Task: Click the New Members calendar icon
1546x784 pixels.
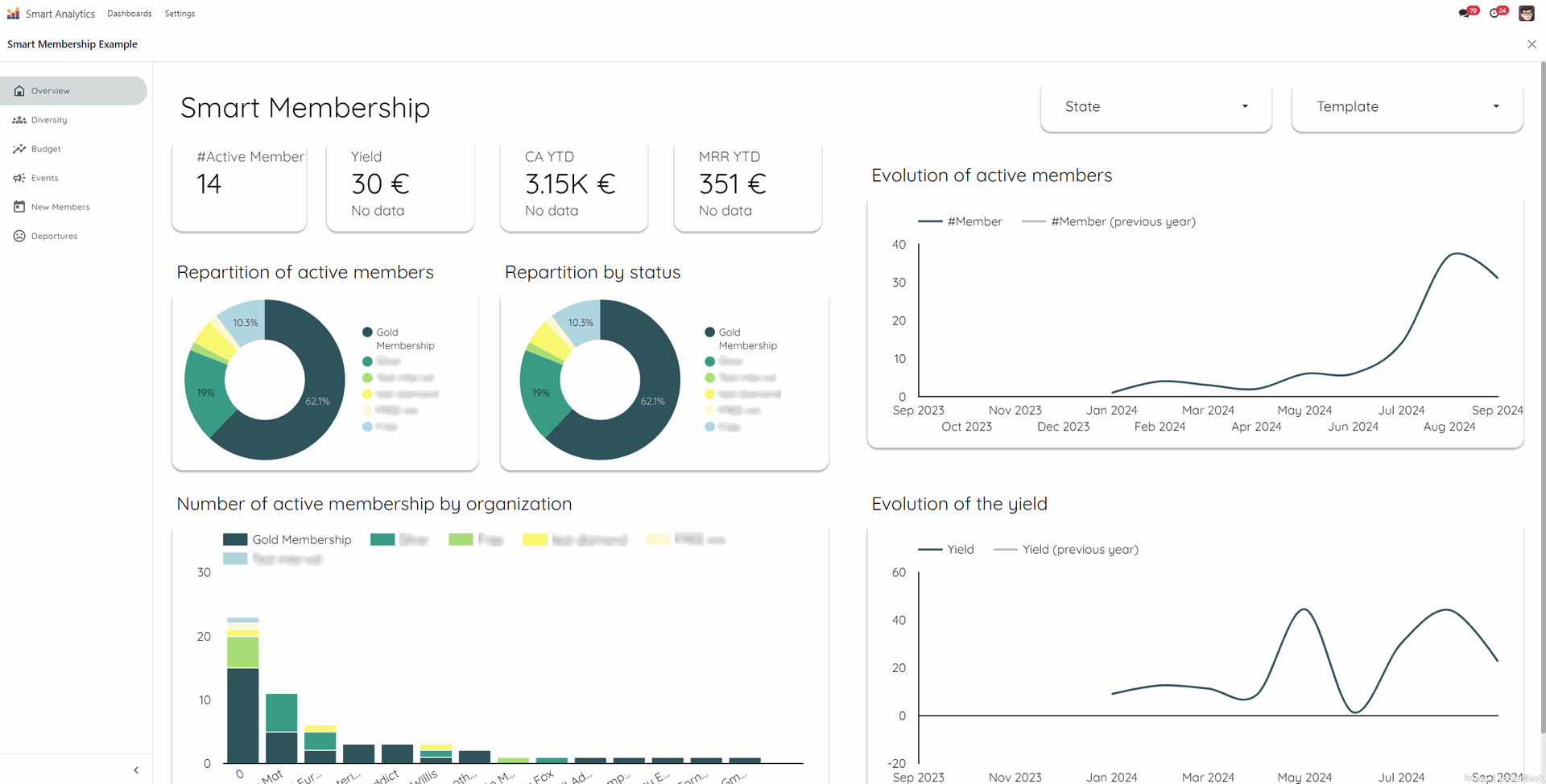Action: click(x=19, y=207)
